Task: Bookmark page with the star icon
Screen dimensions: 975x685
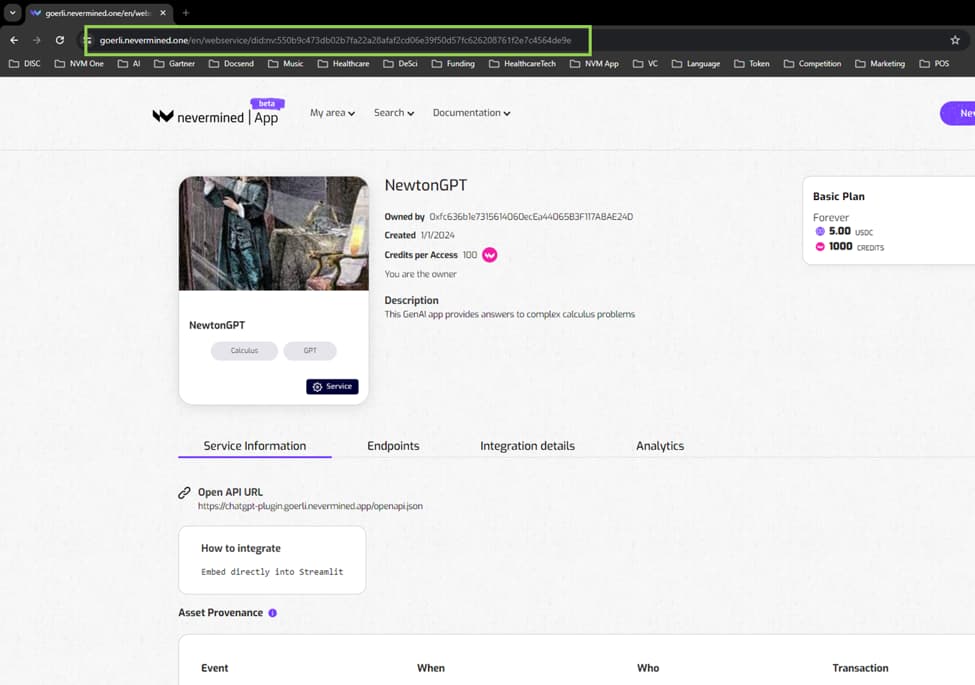Action: tap(955, 40)
